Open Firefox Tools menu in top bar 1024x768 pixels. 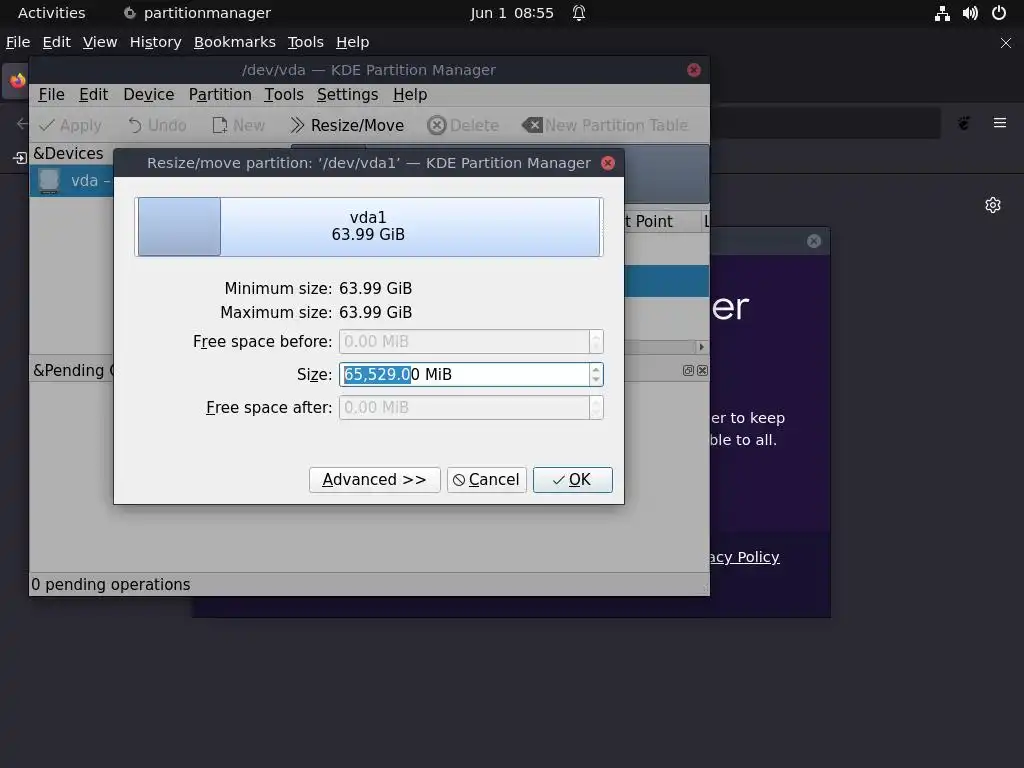[306, 42]
